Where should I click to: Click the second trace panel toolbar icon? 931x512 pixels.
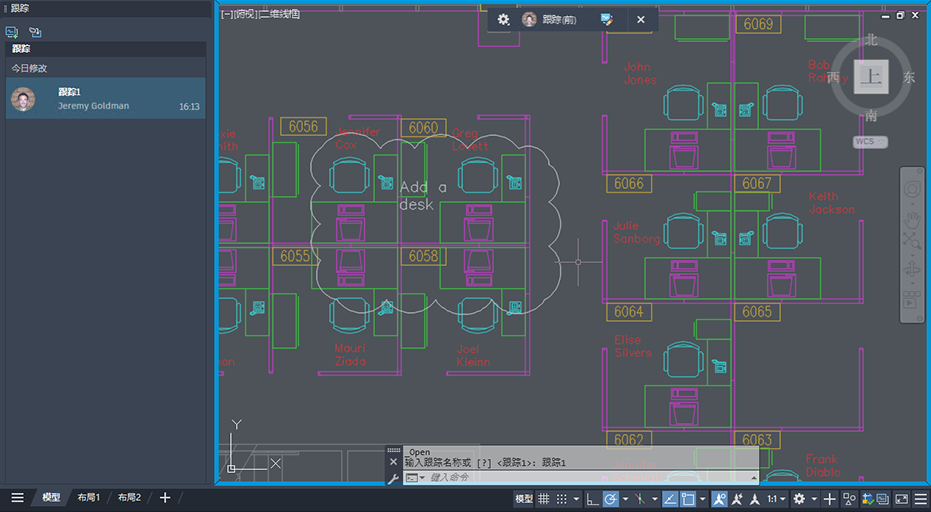[x=35, y=32]
